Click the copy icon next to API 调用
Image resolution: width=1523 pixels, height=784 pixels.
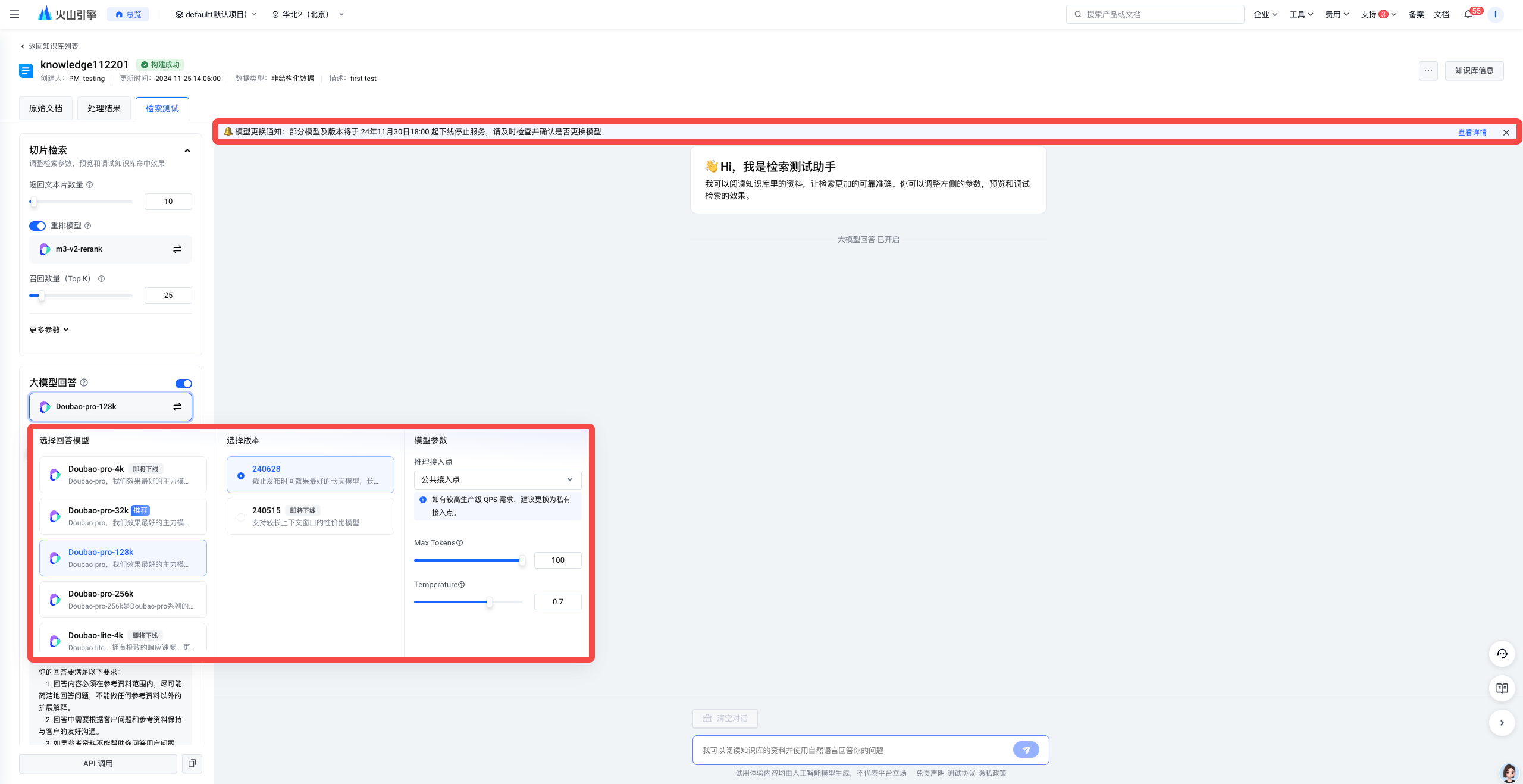point(192,763)
